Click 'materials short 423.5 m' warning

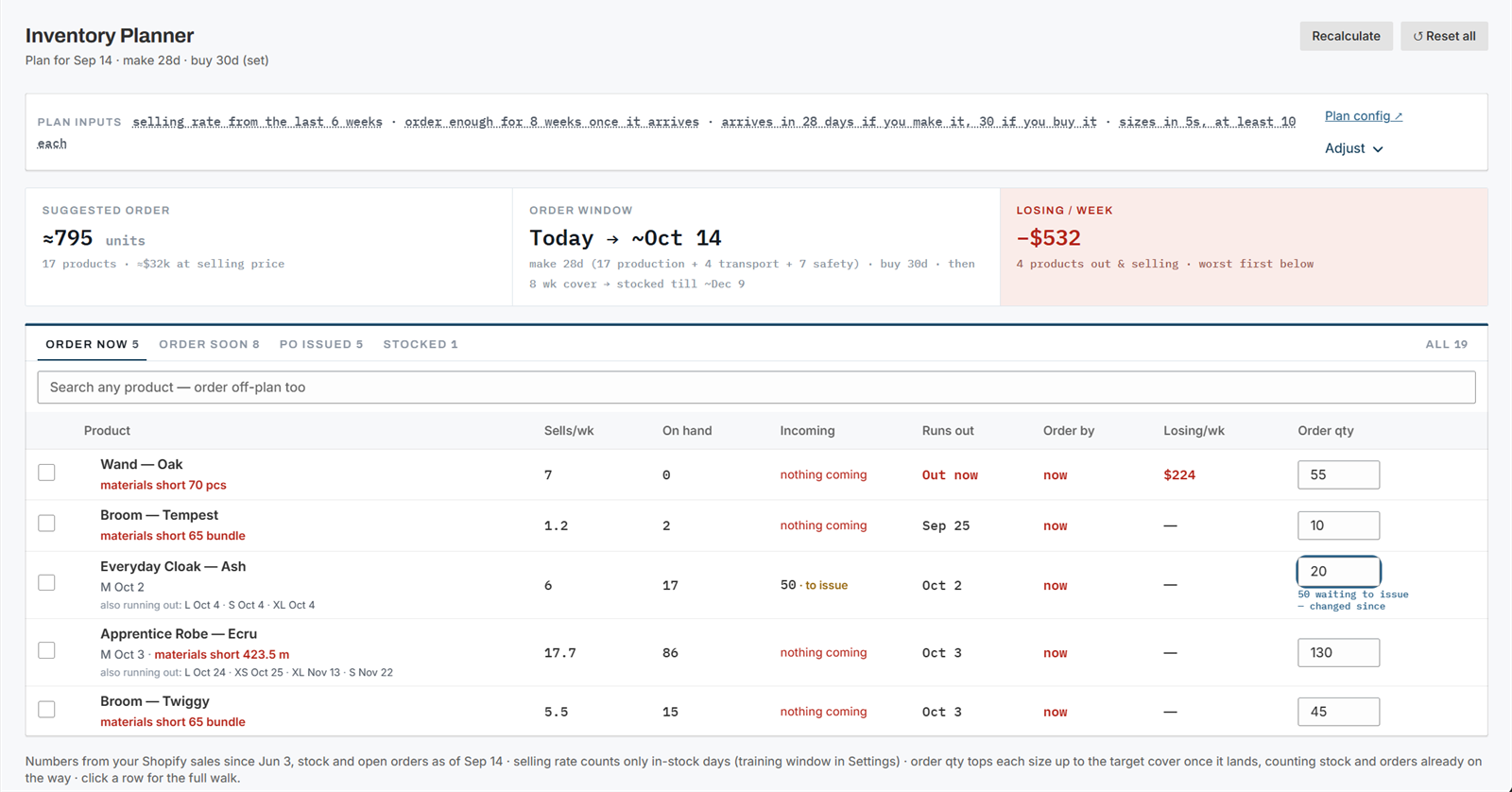[222, 654]
